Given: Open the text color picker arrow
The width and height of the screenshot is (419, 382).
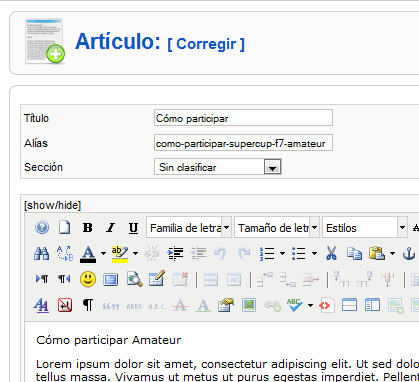Looking at the screenshot, I should 103,254.
